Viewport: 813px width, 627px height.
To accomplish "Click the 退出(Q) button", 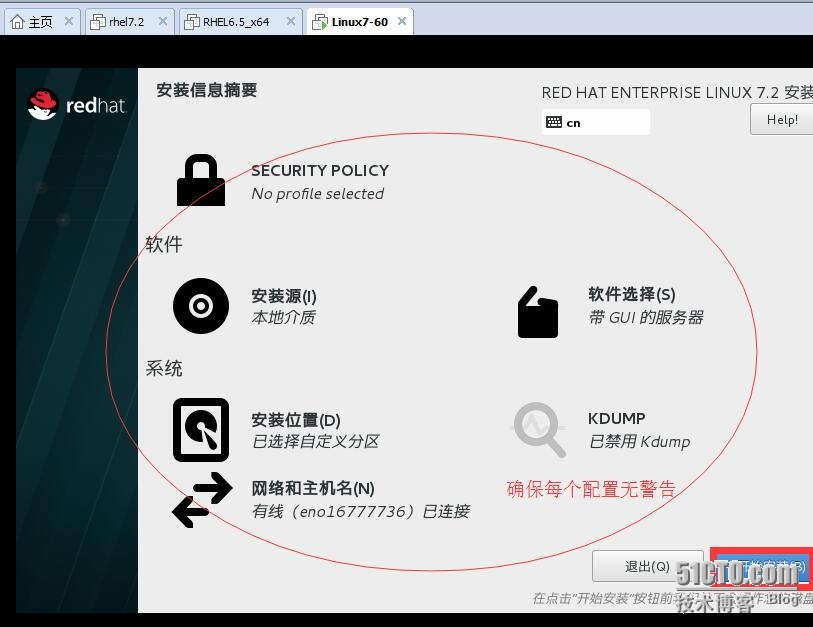I will 648,566.
